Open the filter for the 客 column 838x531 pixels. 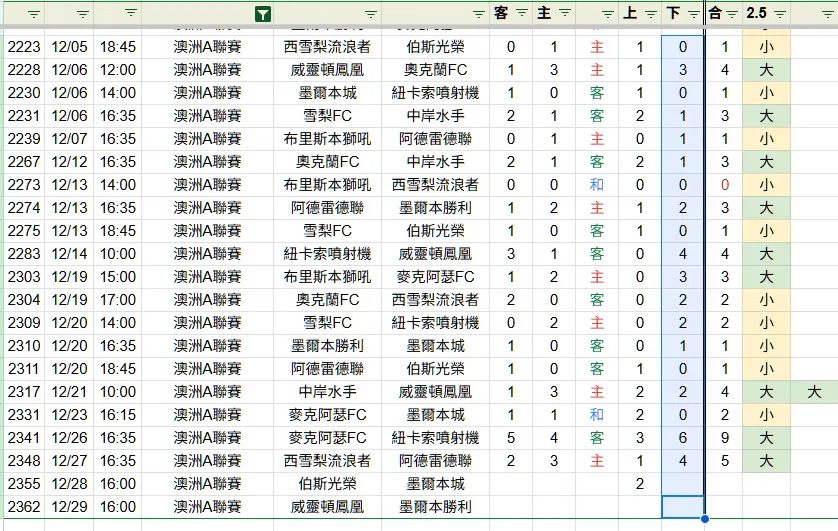point(522,13)
